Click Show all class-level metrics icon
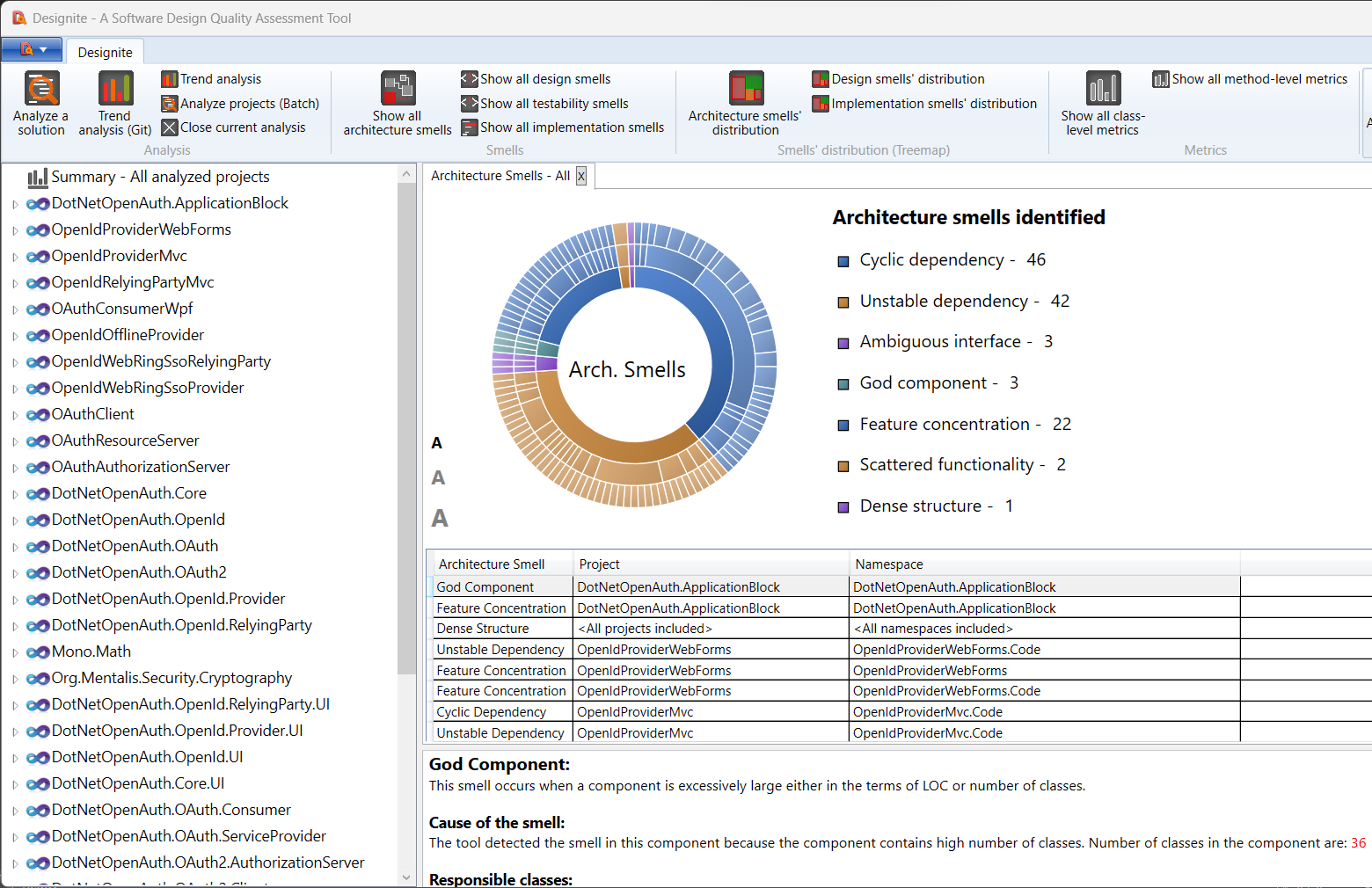 coord(1103,90)
